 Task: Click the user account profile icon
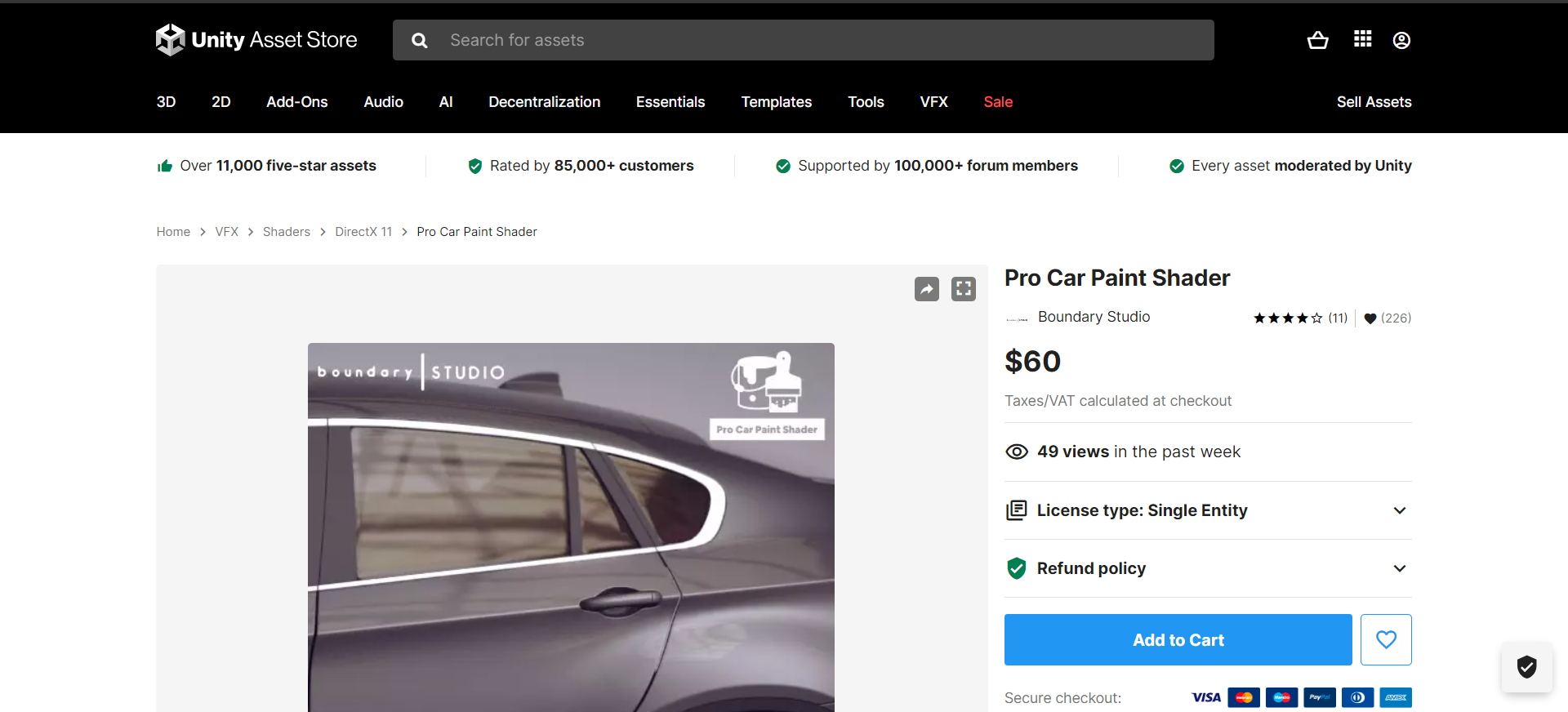coord(1401,40)
